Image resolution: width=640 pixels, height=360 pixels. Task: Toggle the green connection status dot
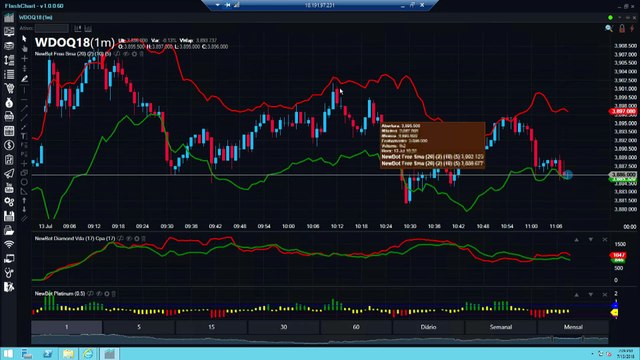pos(610,18)
